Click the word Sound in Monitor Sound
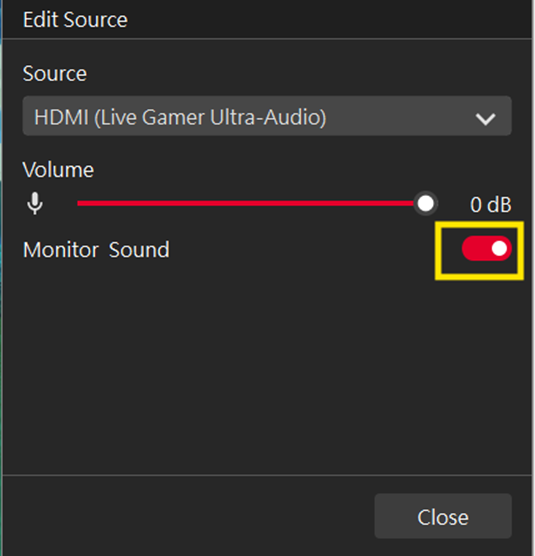Viewport: 535px width, 556px height. pyautogui.click(x=139, y=250)
